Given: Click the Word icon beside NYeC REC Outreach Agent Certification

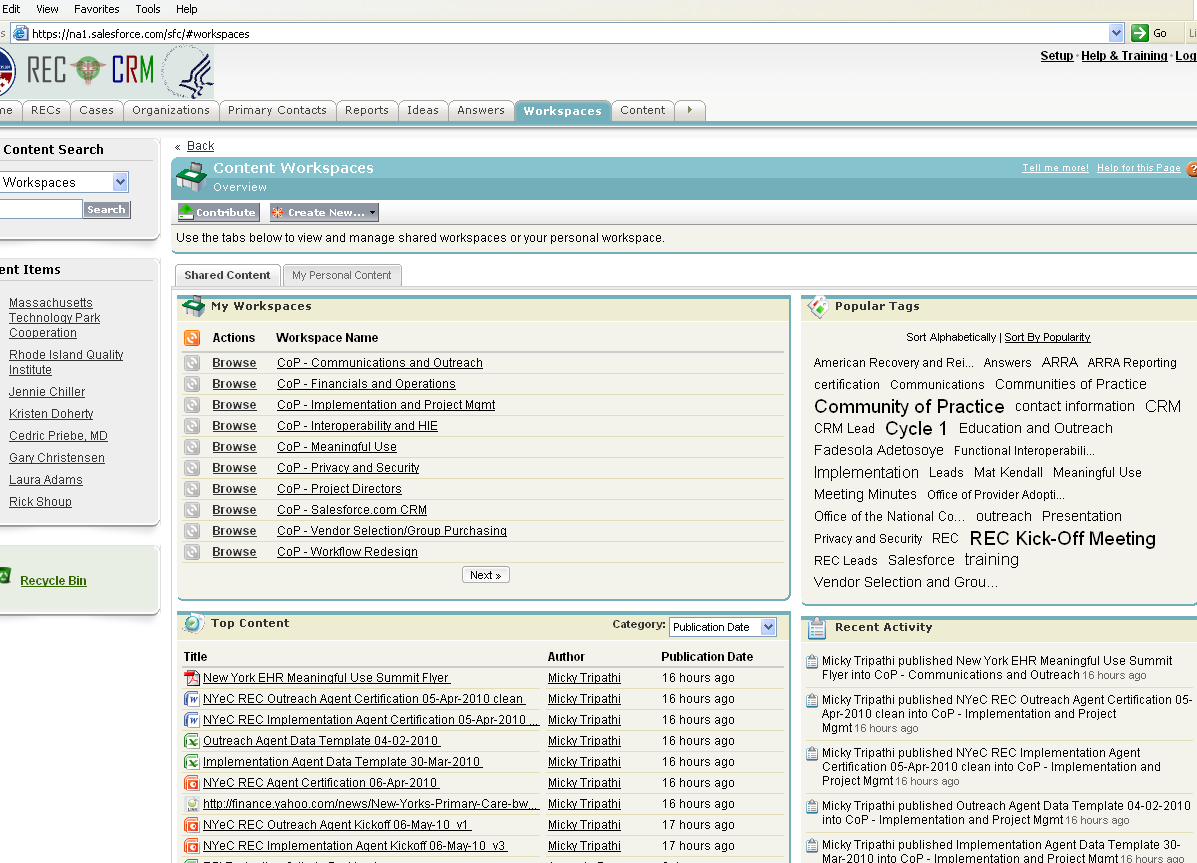Looking at the screenshot, I should pyautogui.click(x=192, y=699).
